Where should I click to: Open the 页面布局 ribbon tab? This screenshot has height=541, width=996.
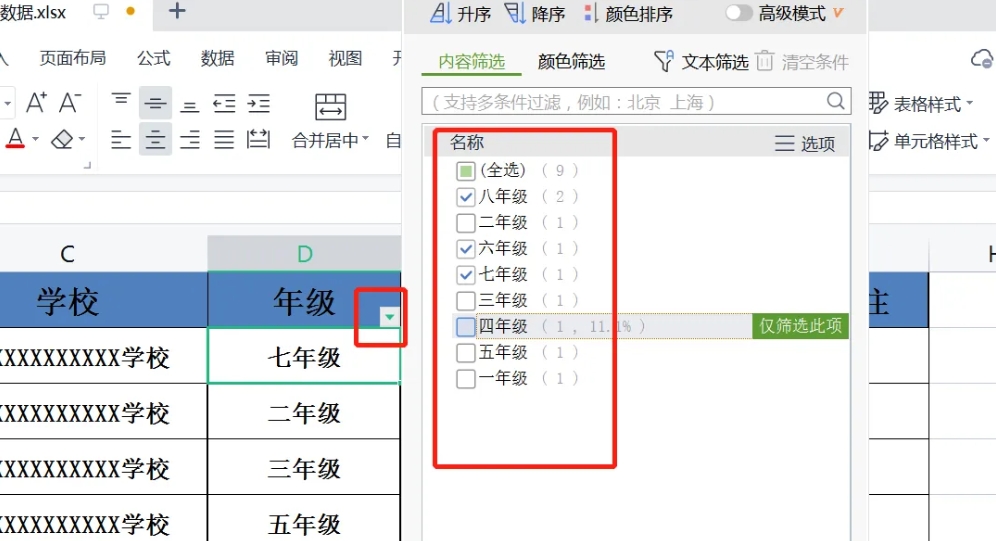tap(72, 58)
